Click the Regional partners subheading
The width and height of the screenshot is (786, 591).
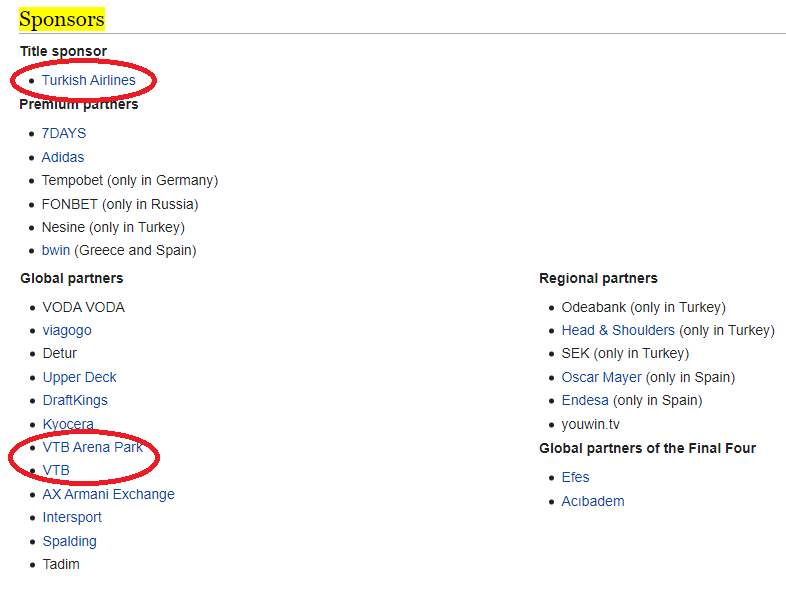coord(599,278)
